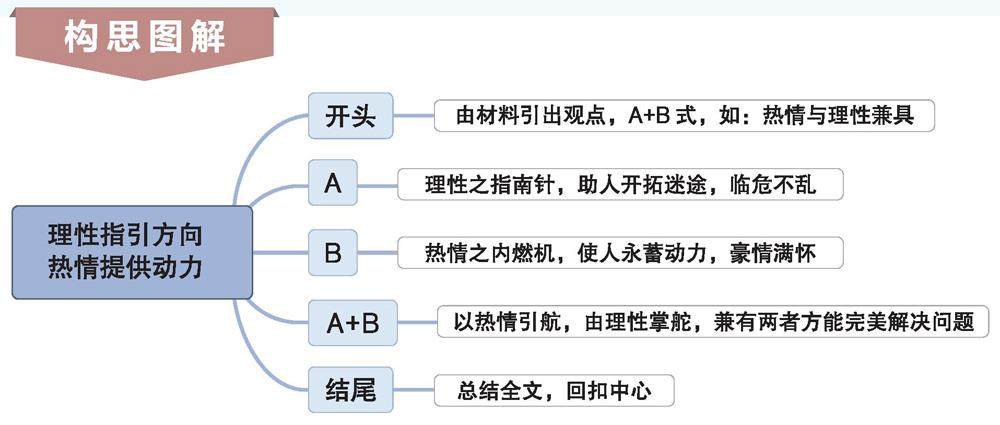
Task: Click the 由材料引出观点 description box
Action: tap(685, 115)
